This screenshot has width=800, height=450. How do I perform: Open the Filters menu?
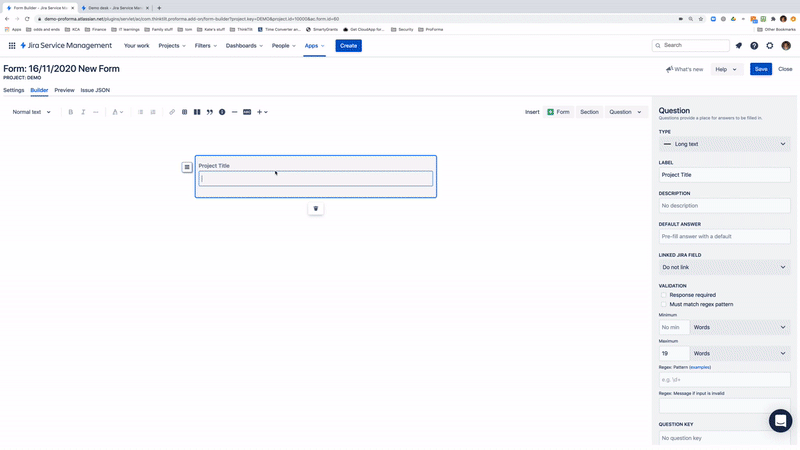(x=206, y=45)
